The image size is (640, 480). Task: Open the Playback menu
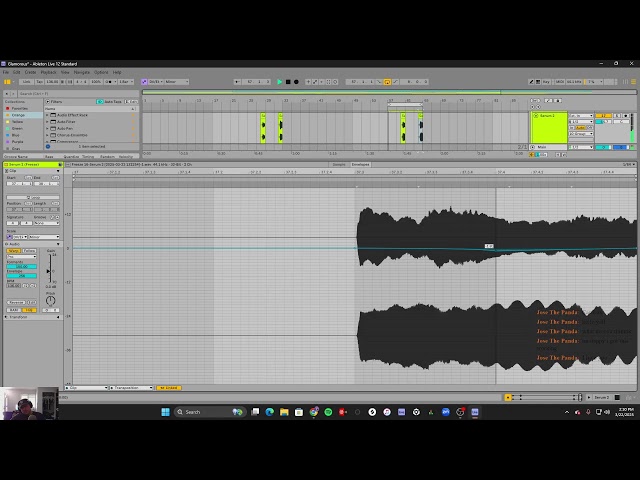pyautogui.click(x=48, y=72)
